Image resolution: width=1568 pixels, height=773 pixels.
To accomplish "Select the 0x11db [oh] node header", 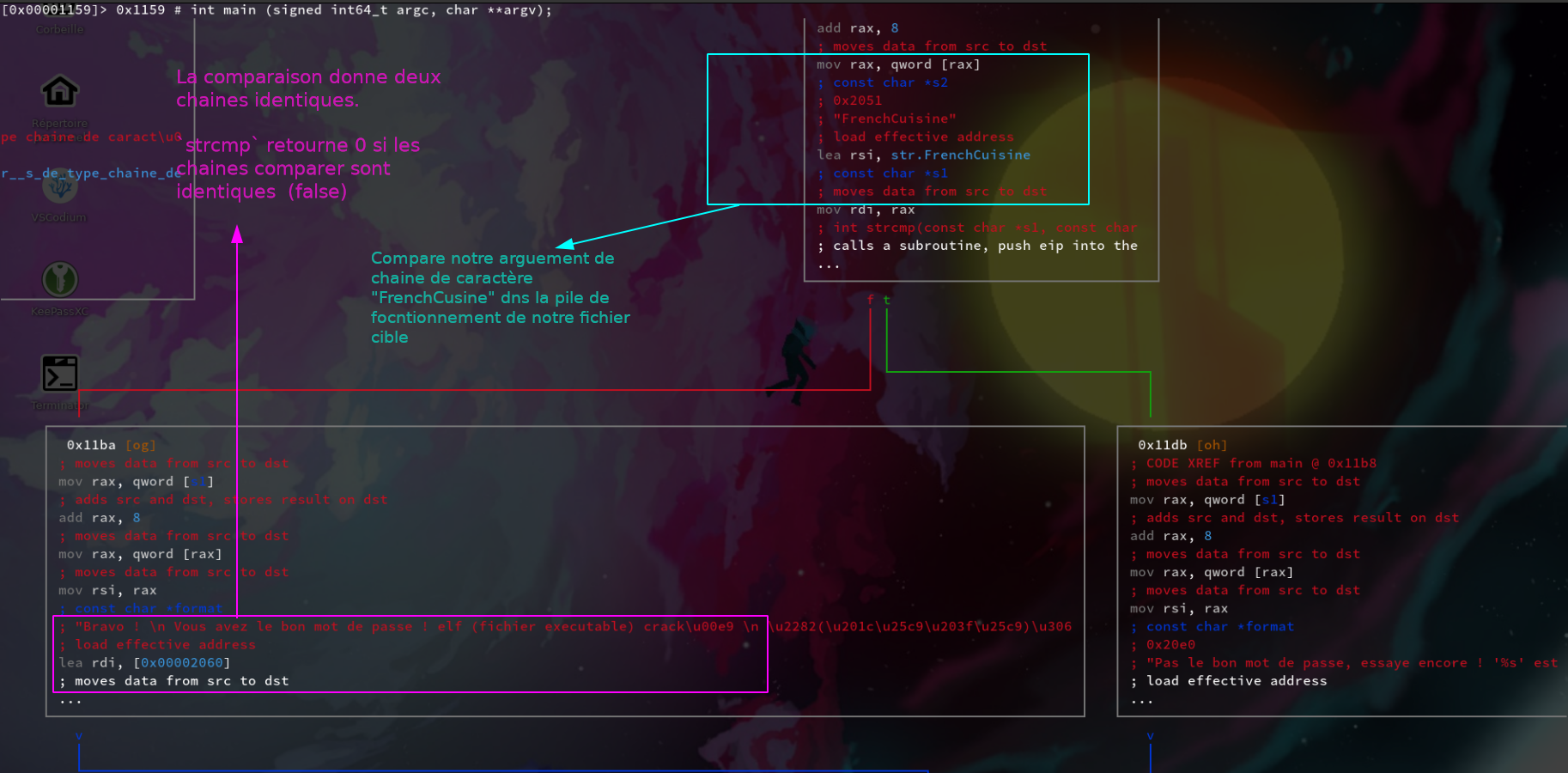I will tap(1182, 445).
